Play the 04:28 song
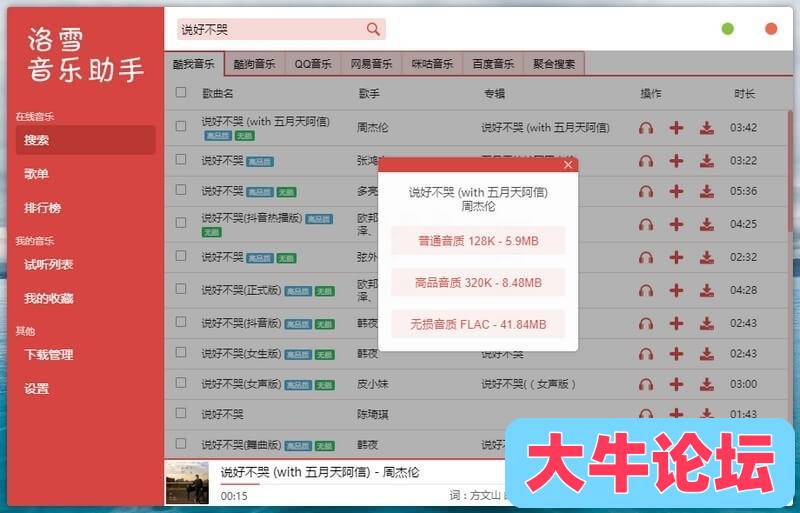 [x=646, y=290]
